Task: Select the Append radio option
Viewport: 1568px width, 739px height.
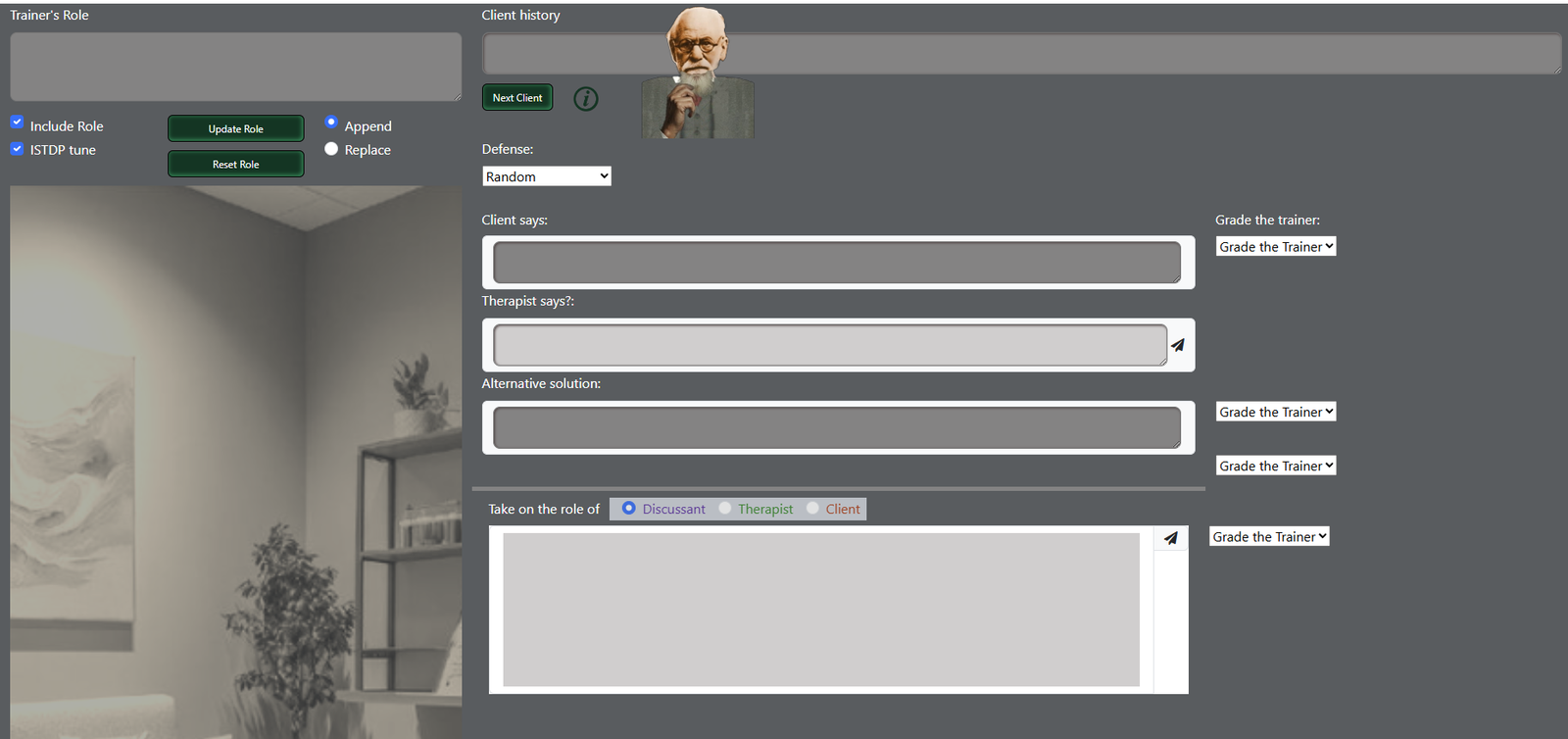Action: 331,123
